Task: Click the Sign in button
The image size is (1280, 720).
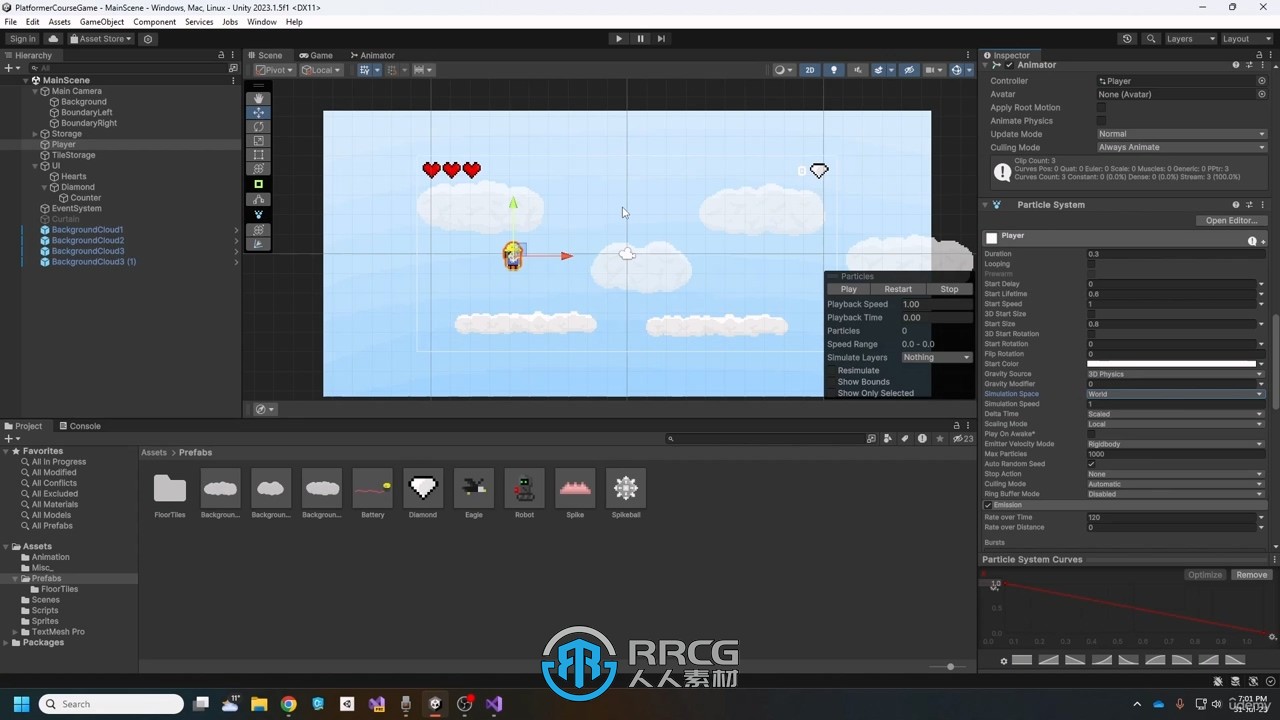Action: [22, 39]
